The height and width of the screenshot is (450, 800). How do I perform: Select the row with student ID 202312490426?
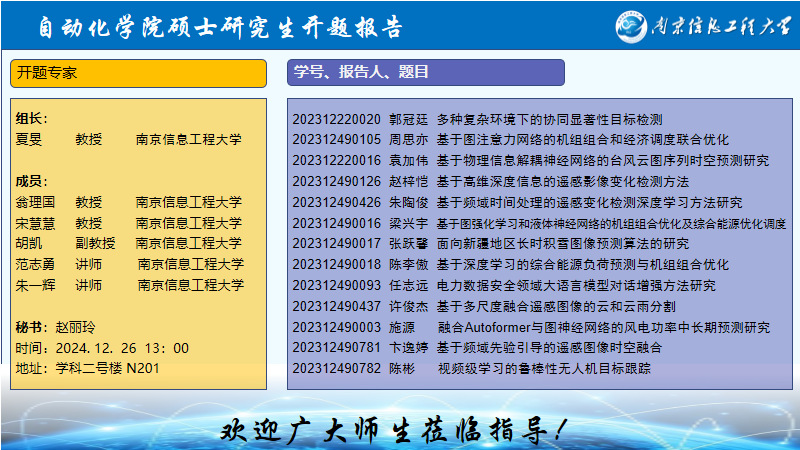(x=337, y=202)
